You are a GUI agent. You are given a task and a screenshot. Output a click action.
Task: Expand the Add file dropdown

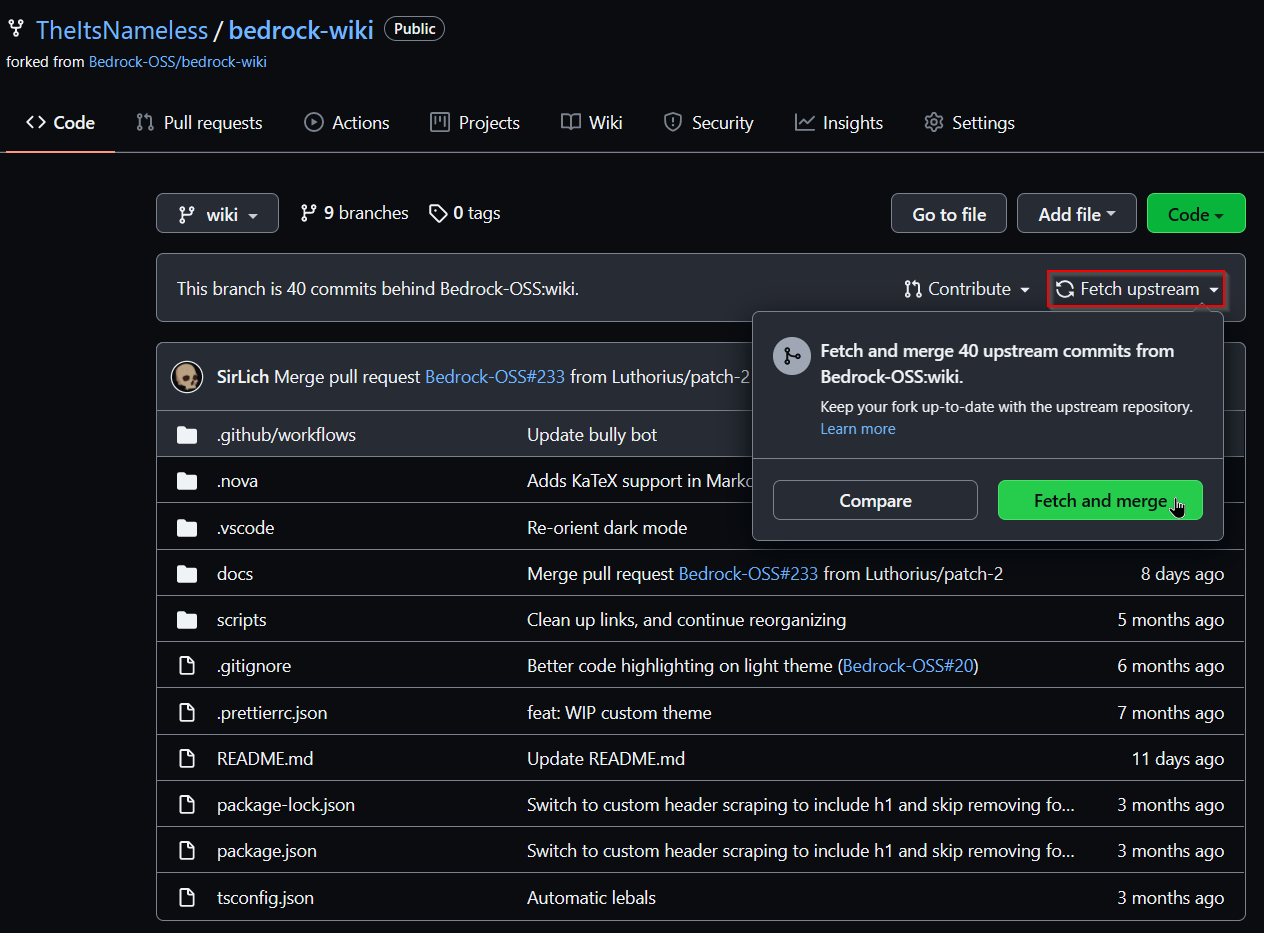pos(1076,214)
